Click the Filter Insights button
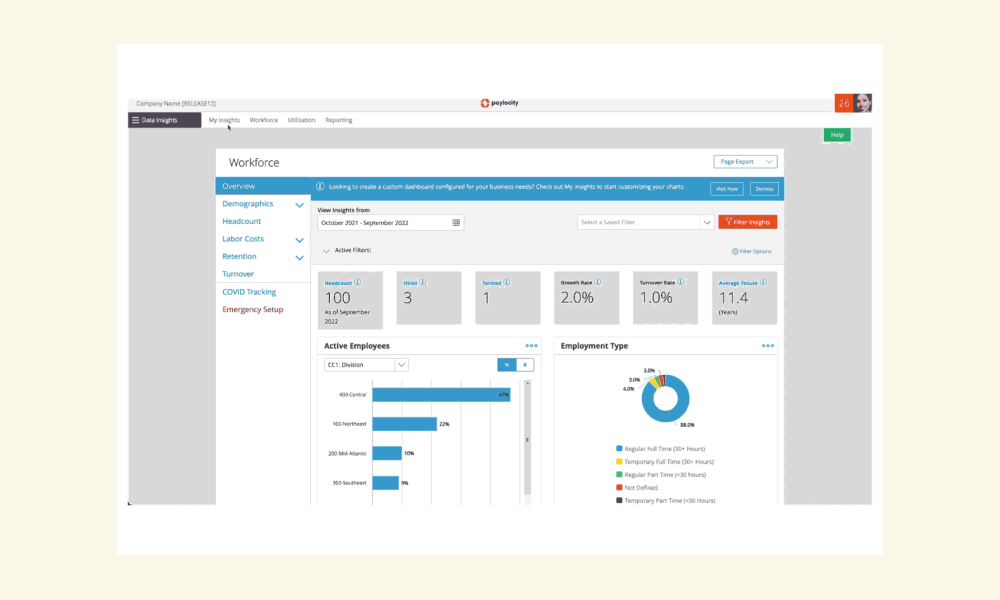The height and width of the screenshot is (600, 1000). click(x=747, y=222)
